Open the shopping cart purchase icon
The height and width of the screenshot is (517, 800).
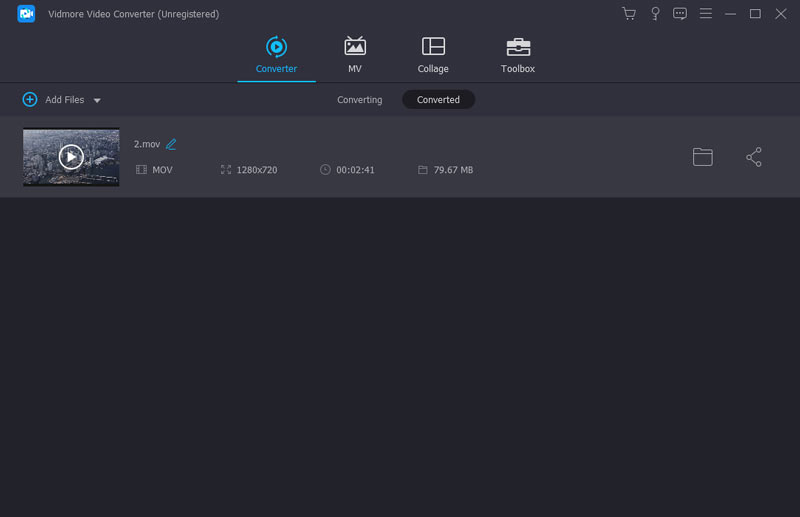[629, 14]
